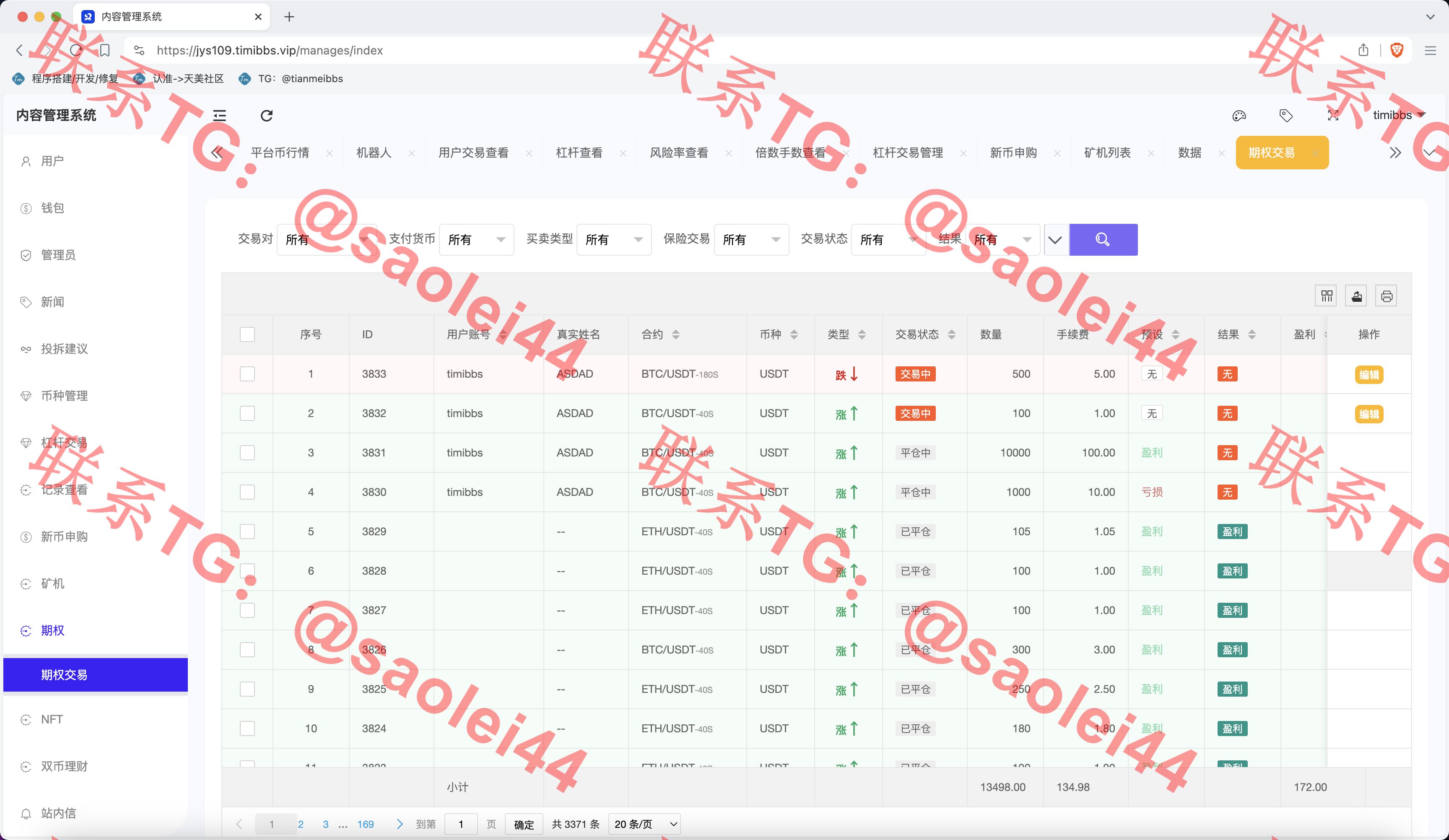Change the 20 条/页 page size
Screen dimensions: 1449x840
click(x=644, y=824)
